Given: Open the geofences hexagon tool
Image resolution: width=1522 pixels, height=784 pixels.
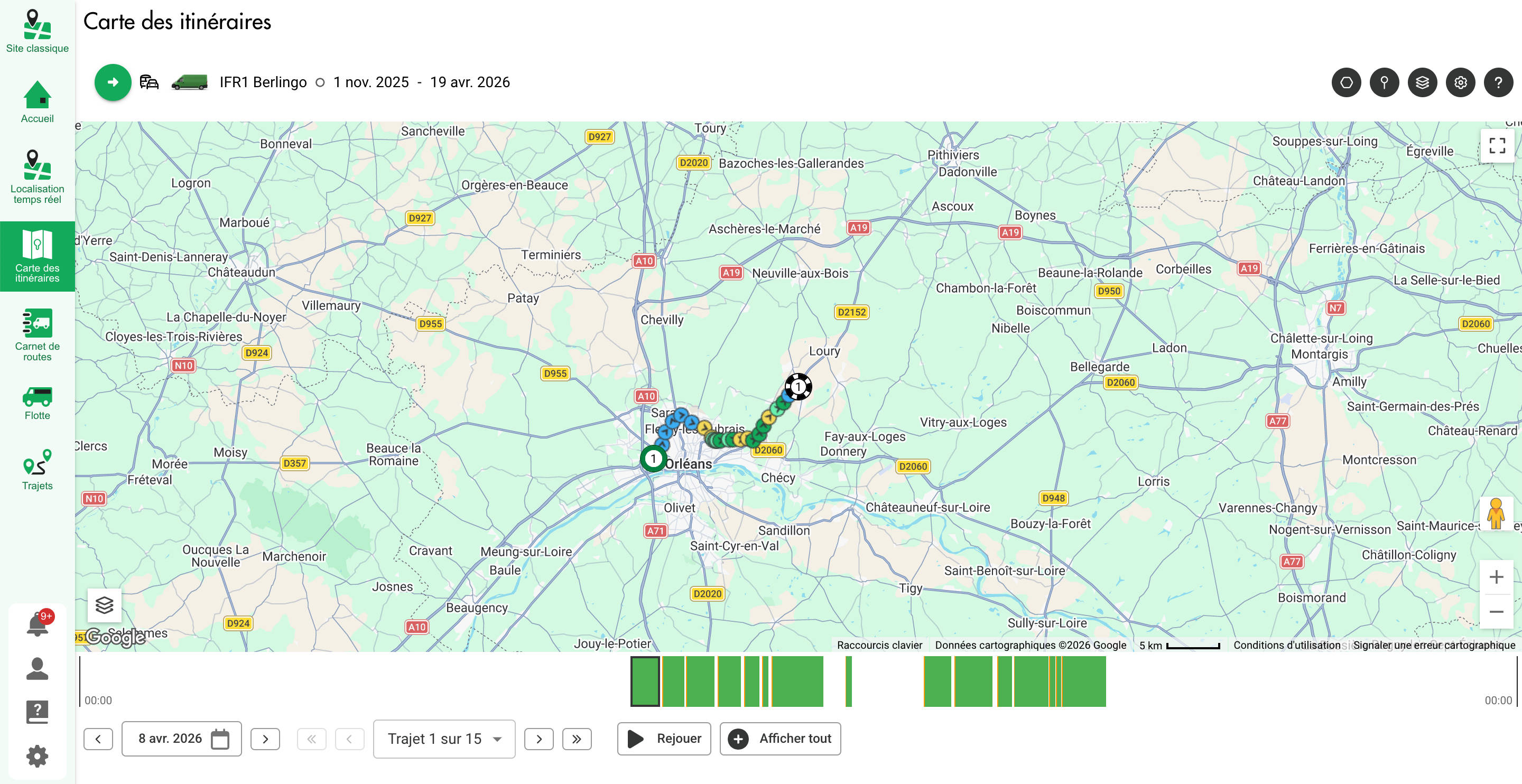Looking at the screenshot, I should point(1347,82).
